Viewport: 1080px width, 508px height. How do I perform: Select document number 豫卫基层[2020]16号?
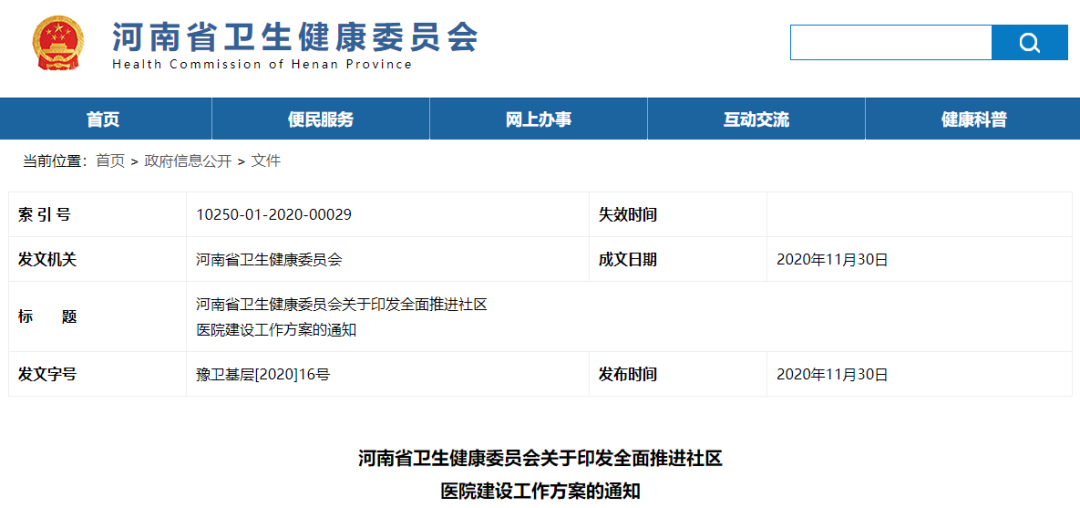pos(263,374)
